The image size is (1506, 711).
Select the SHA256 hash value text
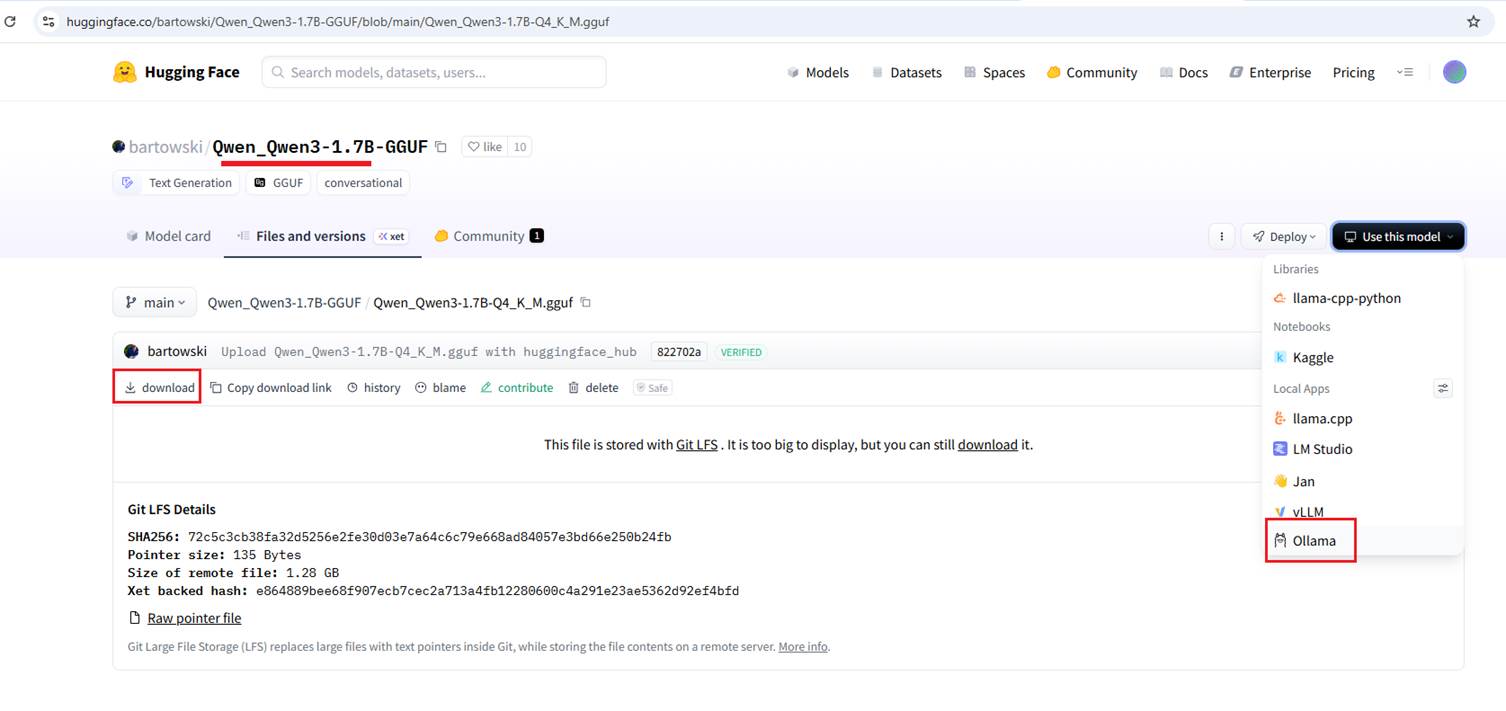[x=430, y=537]
